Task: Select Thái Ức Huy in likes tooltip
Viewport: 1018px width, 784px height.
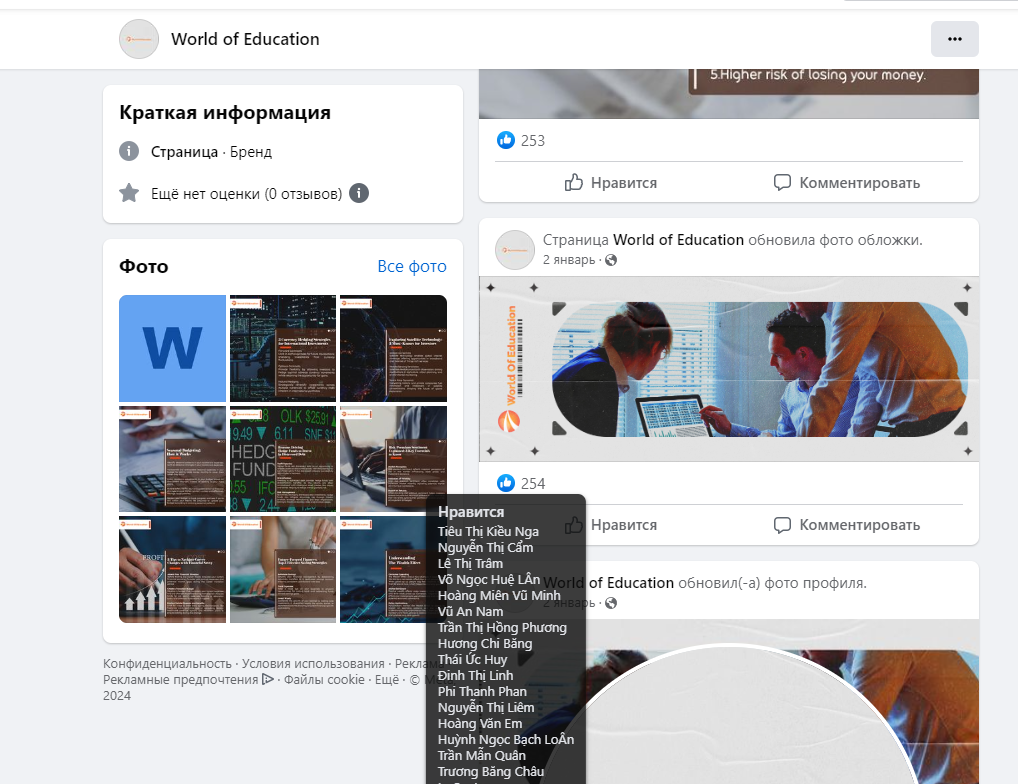Action: pyautogui.click(x=473, y=659)
